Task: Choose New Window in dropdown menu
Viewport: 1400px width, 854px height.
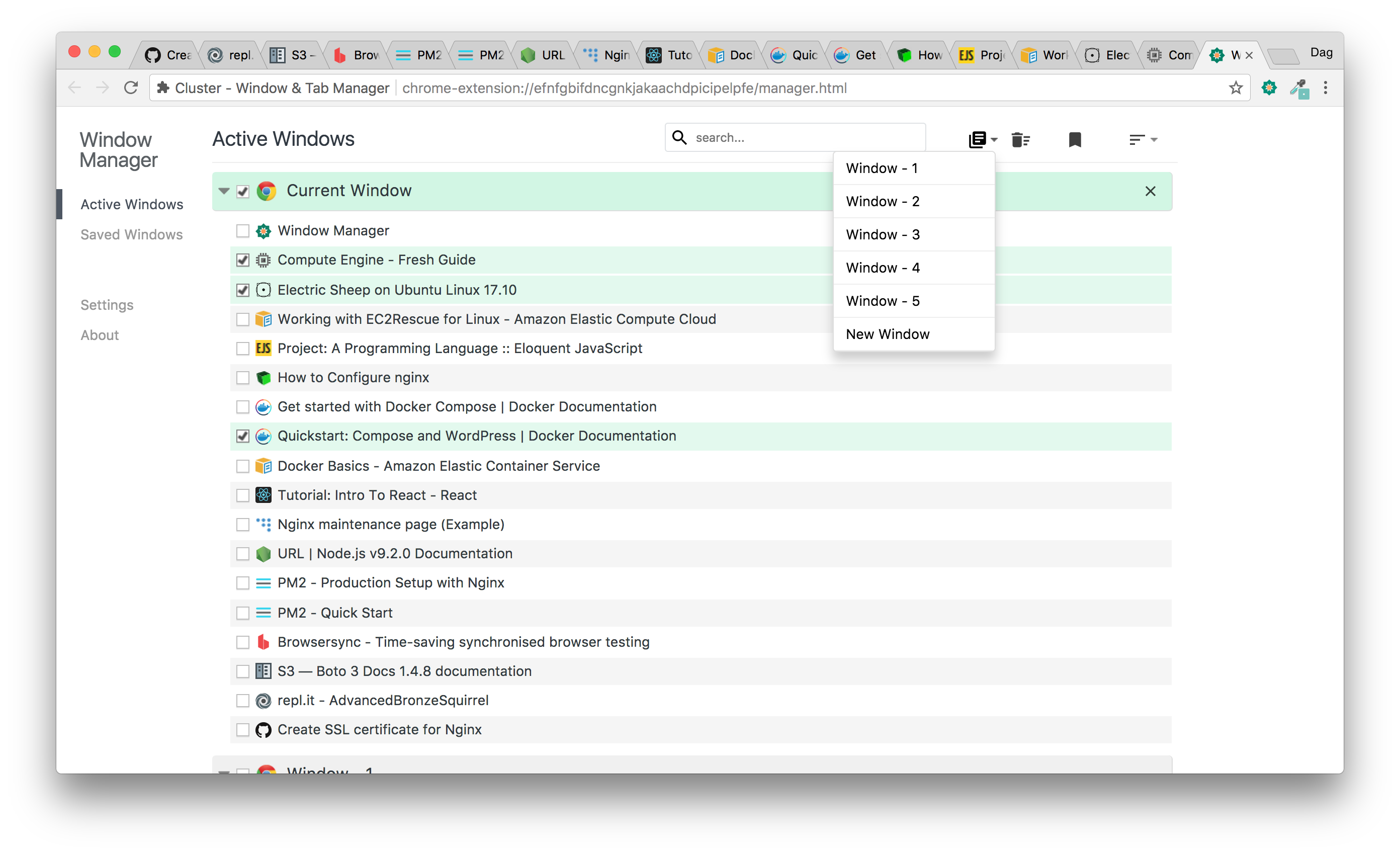Action: (x=914, y=334)
